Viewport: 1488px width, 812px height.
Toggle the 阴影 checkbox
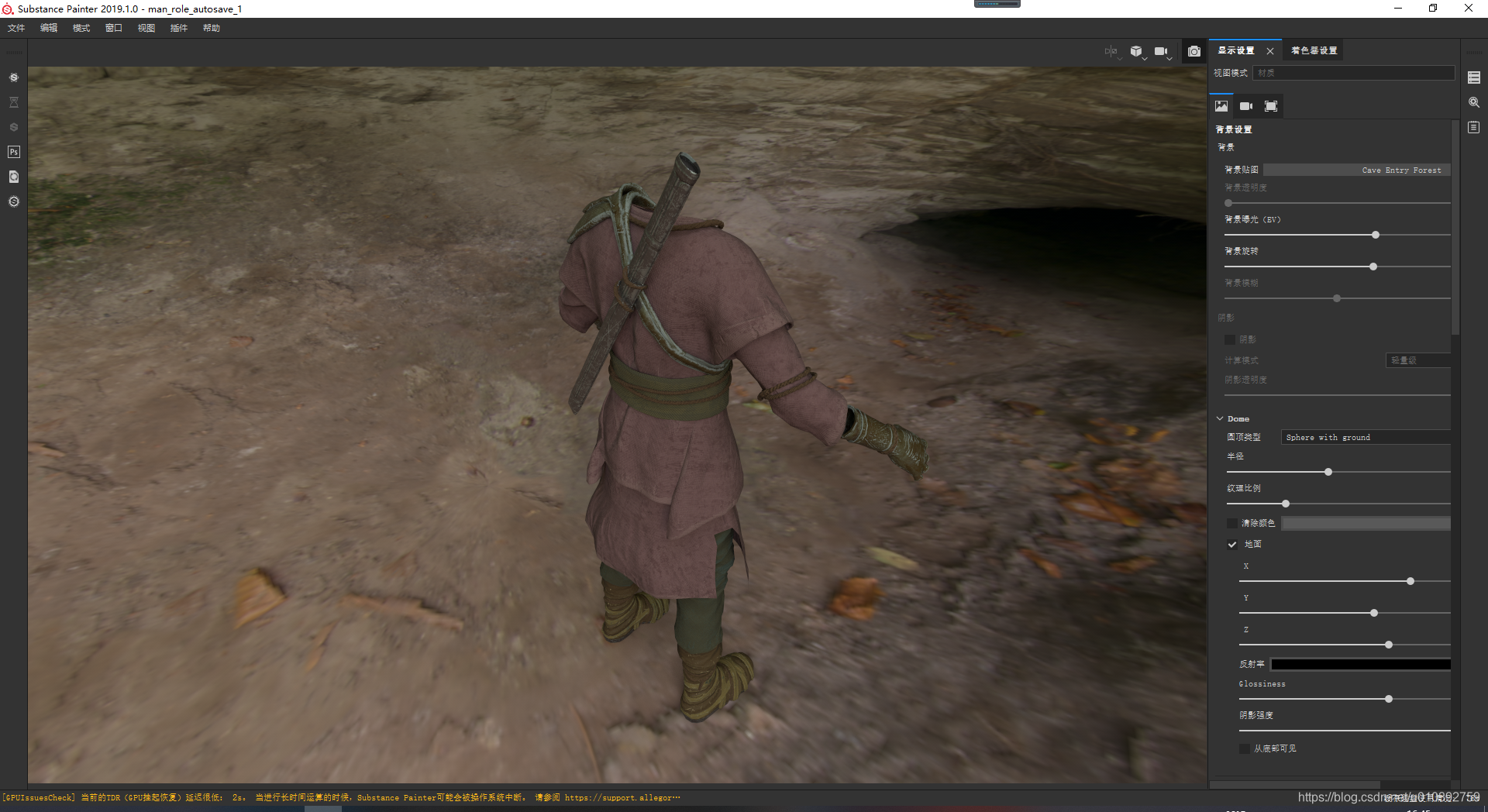tap(1230, 339)
